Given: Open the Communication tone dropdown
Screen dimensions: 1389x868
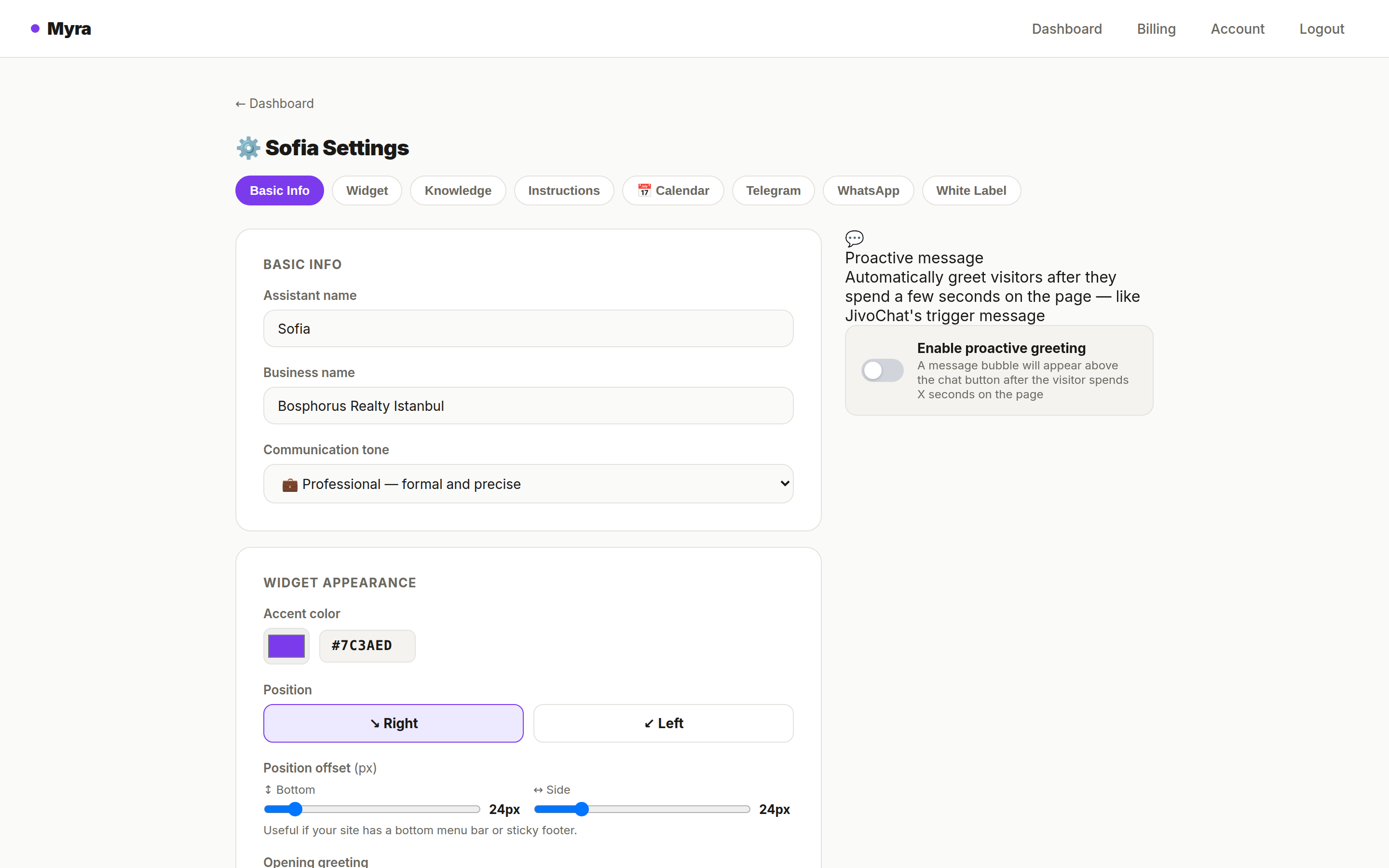Looking at the screenshot, I should pyautogui.click(x=528, y=484).
